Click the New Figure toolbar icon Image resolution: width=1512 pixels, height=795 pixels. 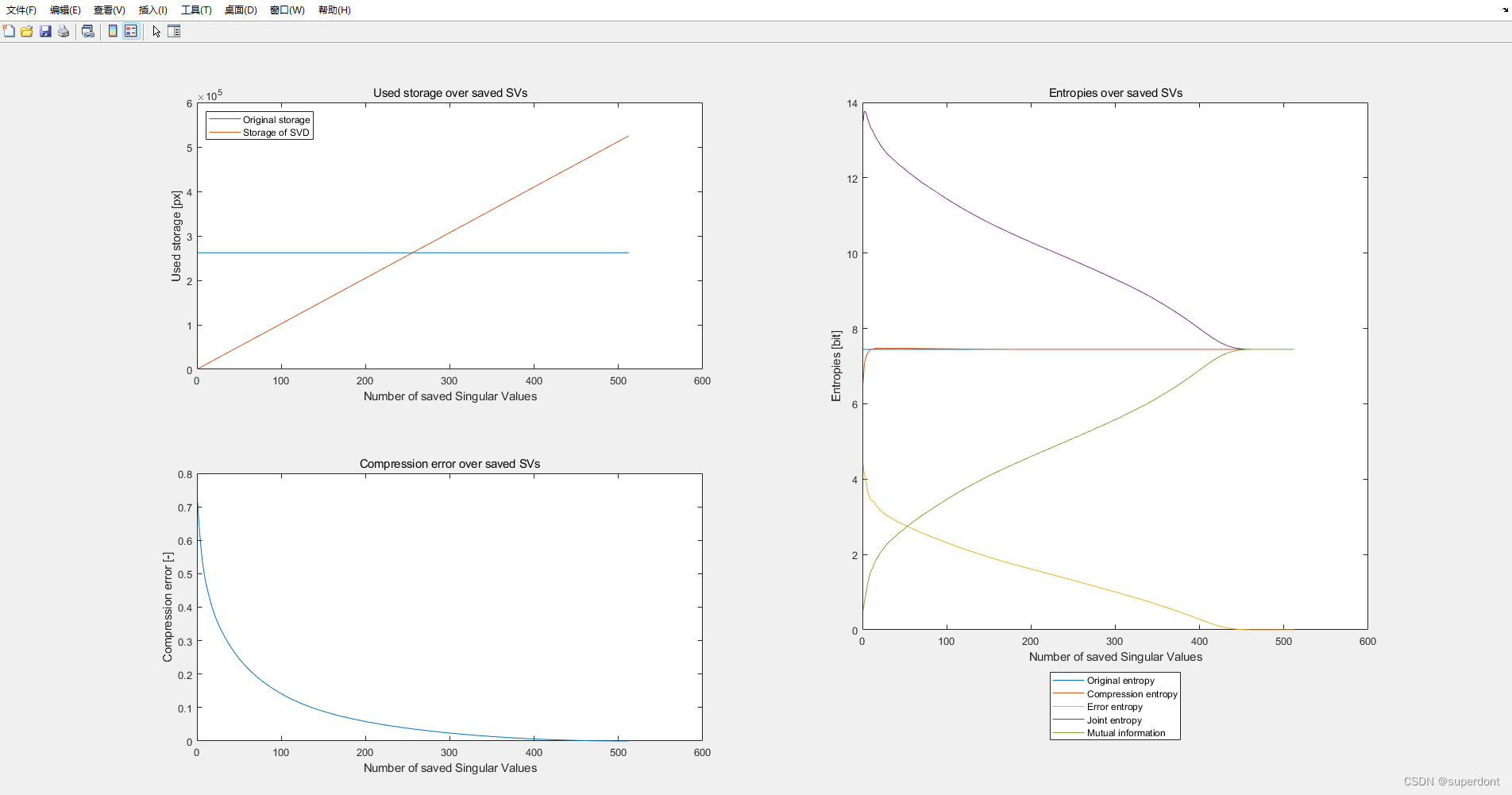pyautogui.click(x=9, y=31)
